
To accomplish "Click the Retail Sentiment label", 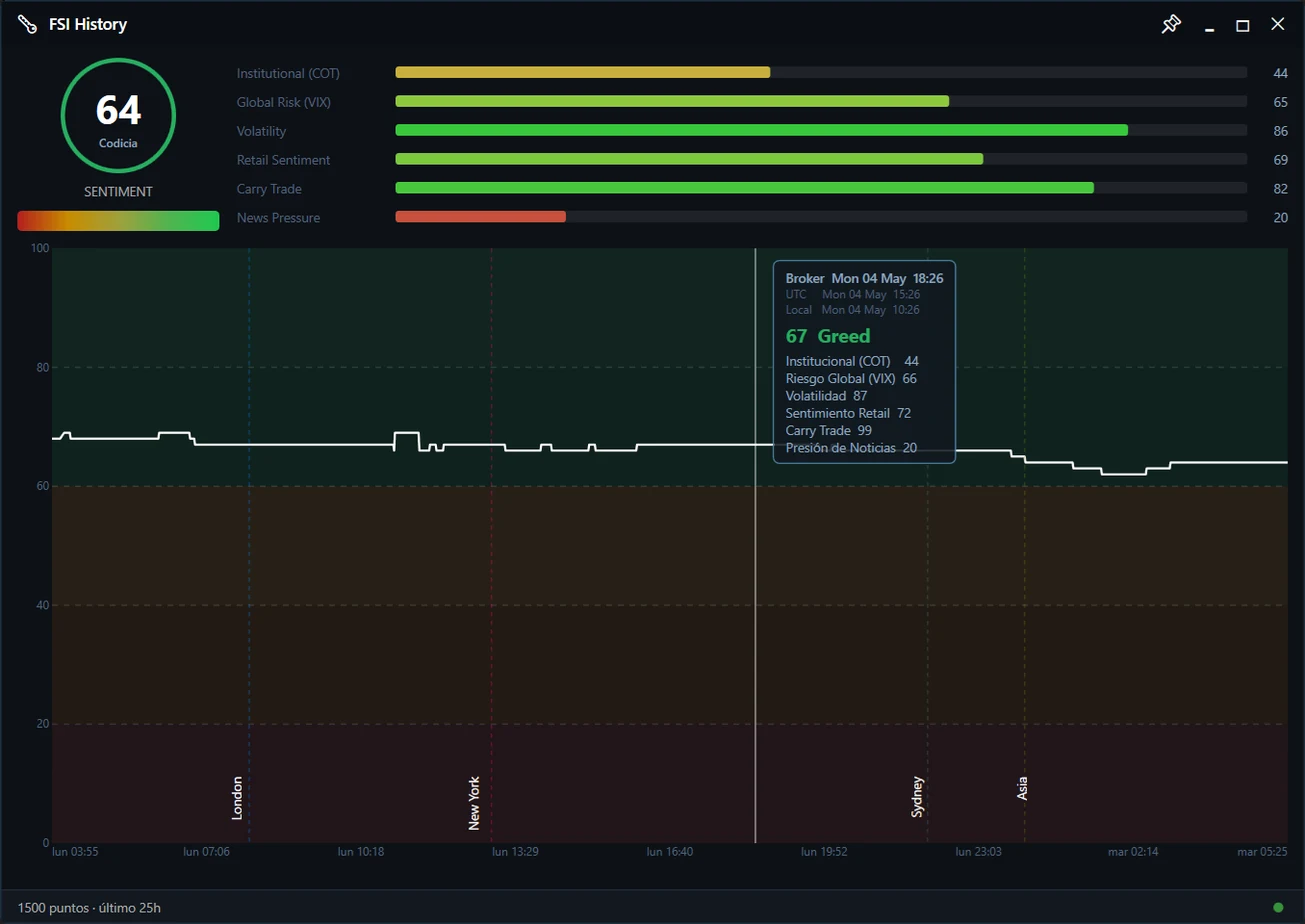I will tap(283, 160).
